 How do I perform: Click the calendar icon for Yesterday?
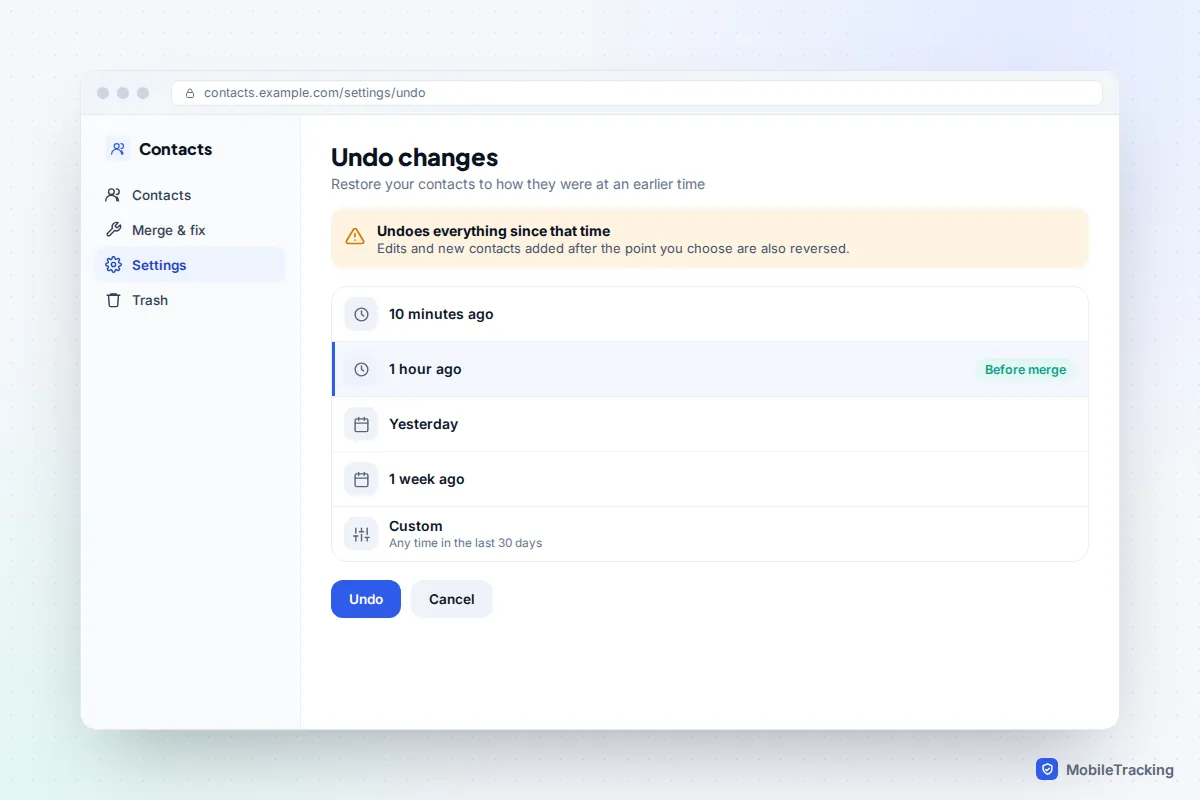[x=361, y=424]
